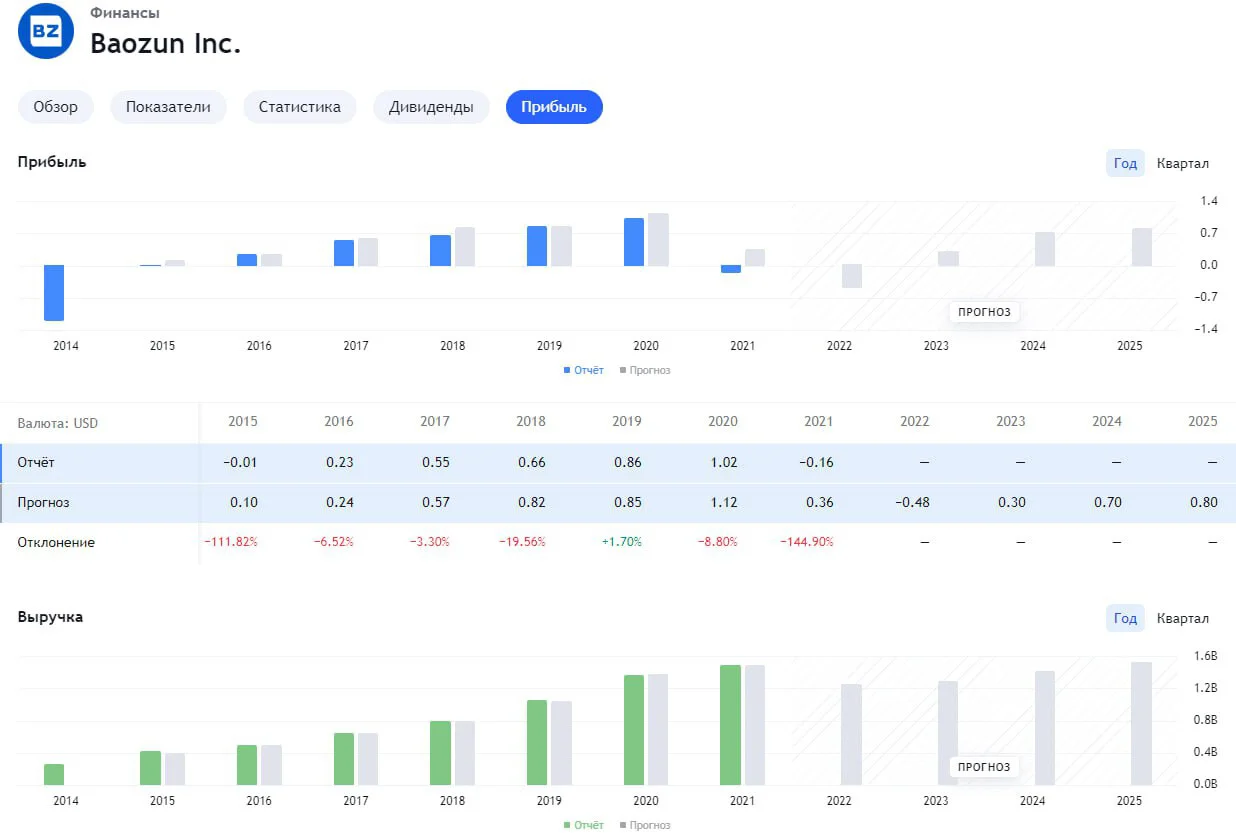Viewport: 1236px width, 833px height.
Task: Go to the Дивиденды tab
Action: click(431, 107)
